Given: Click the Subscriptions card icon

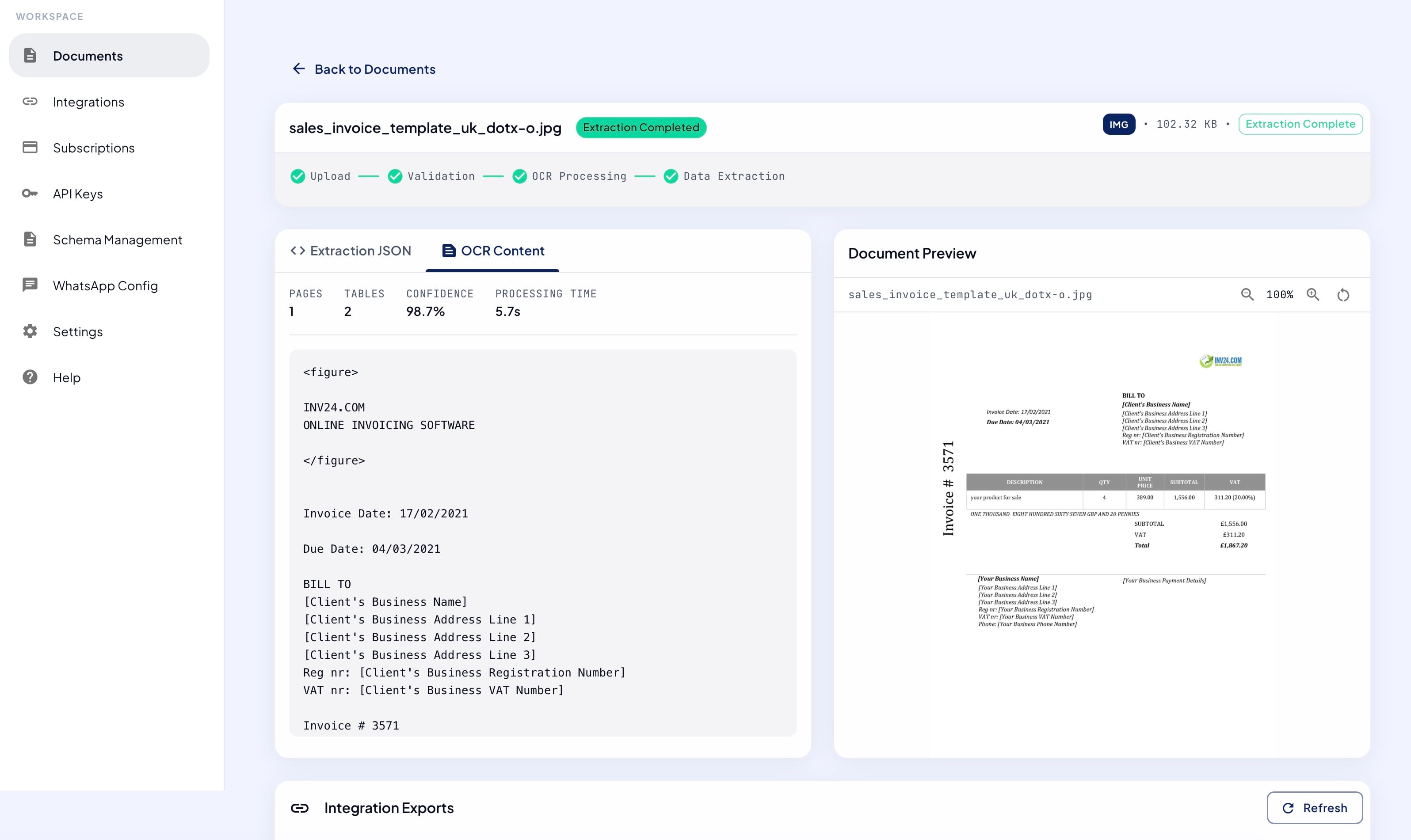Looking at the screenshot, I should tap(30, 147).
